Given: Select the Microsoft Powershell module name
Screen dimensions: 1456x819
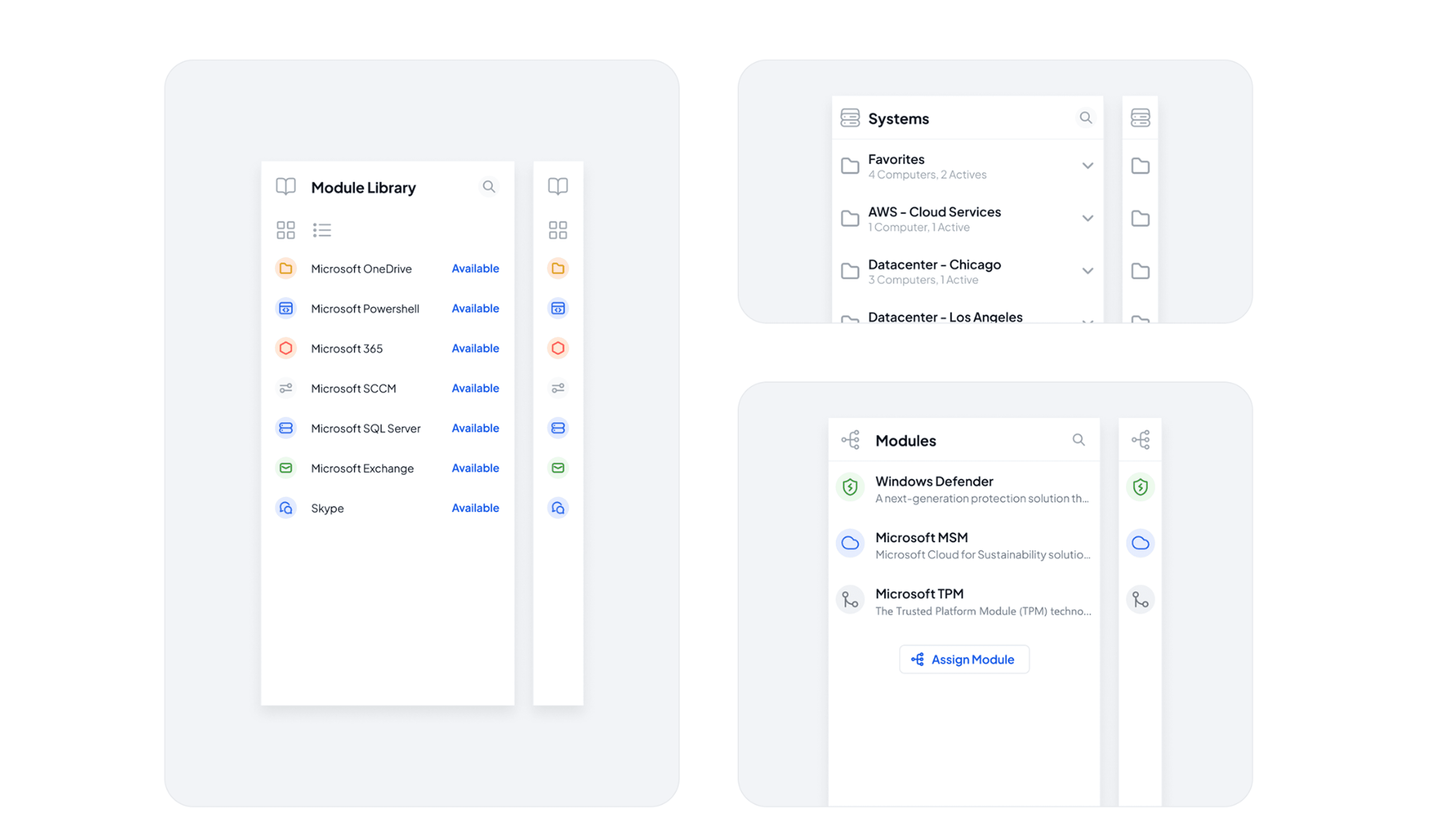Looking at the screenshot, I should [365, 309].
